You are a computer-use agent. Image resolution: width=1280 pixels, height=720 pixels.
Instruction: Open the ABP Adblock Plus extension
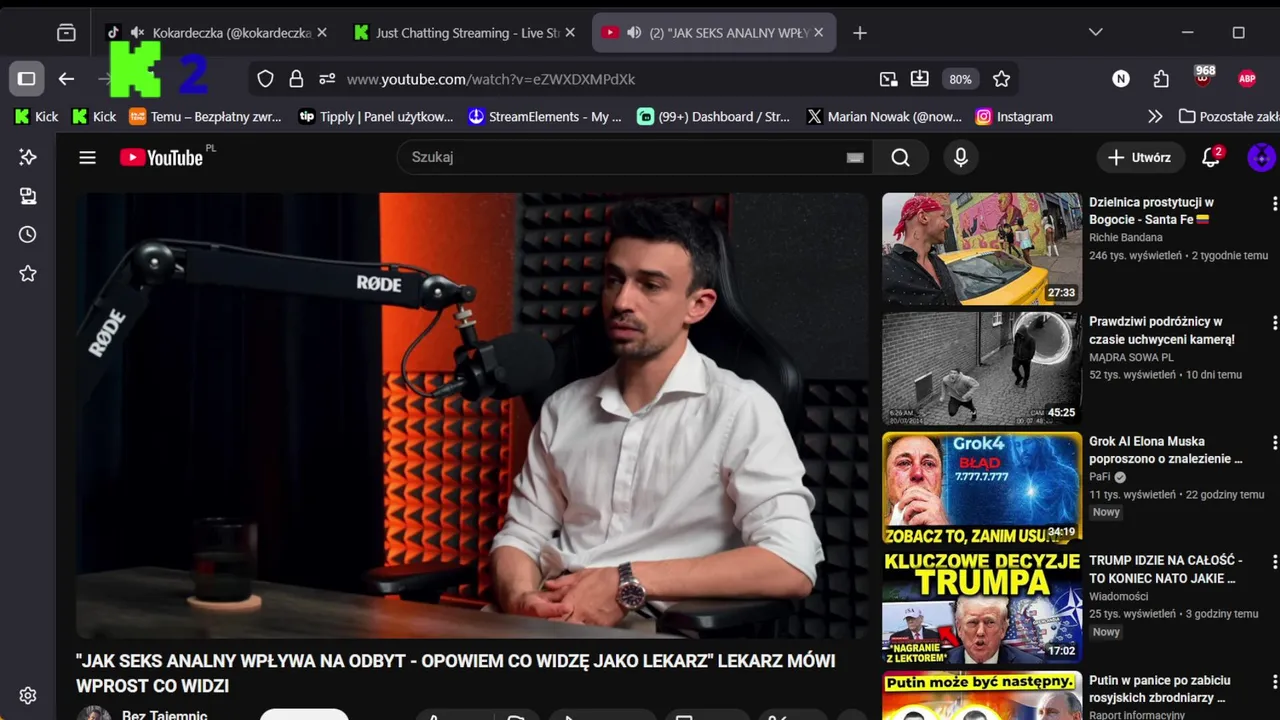(x=1247, y=79)
